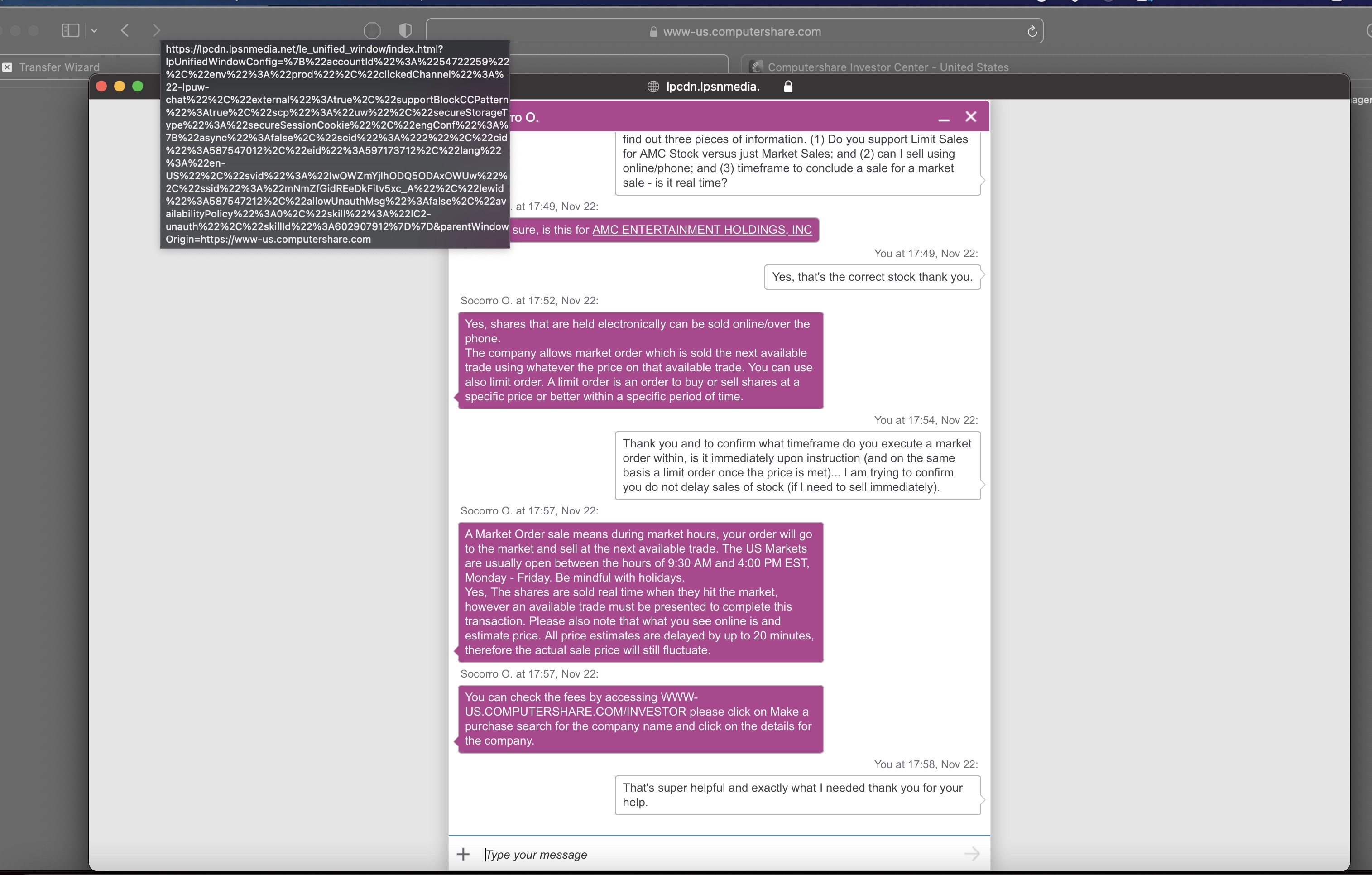Close the chat panel with X icon
Image resolution: width=1372 pixels, height=875 pixels.
click(x=971, y=117)
